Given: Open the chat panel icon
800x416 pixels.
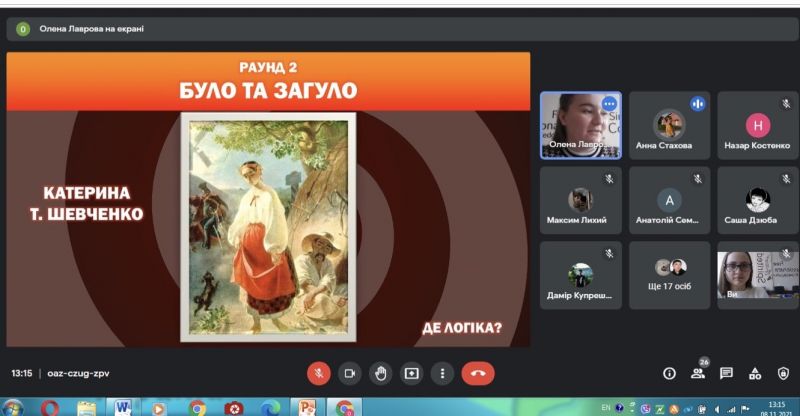Looking at the screenshot, I should pyautogui.click(x=726, y=374).
